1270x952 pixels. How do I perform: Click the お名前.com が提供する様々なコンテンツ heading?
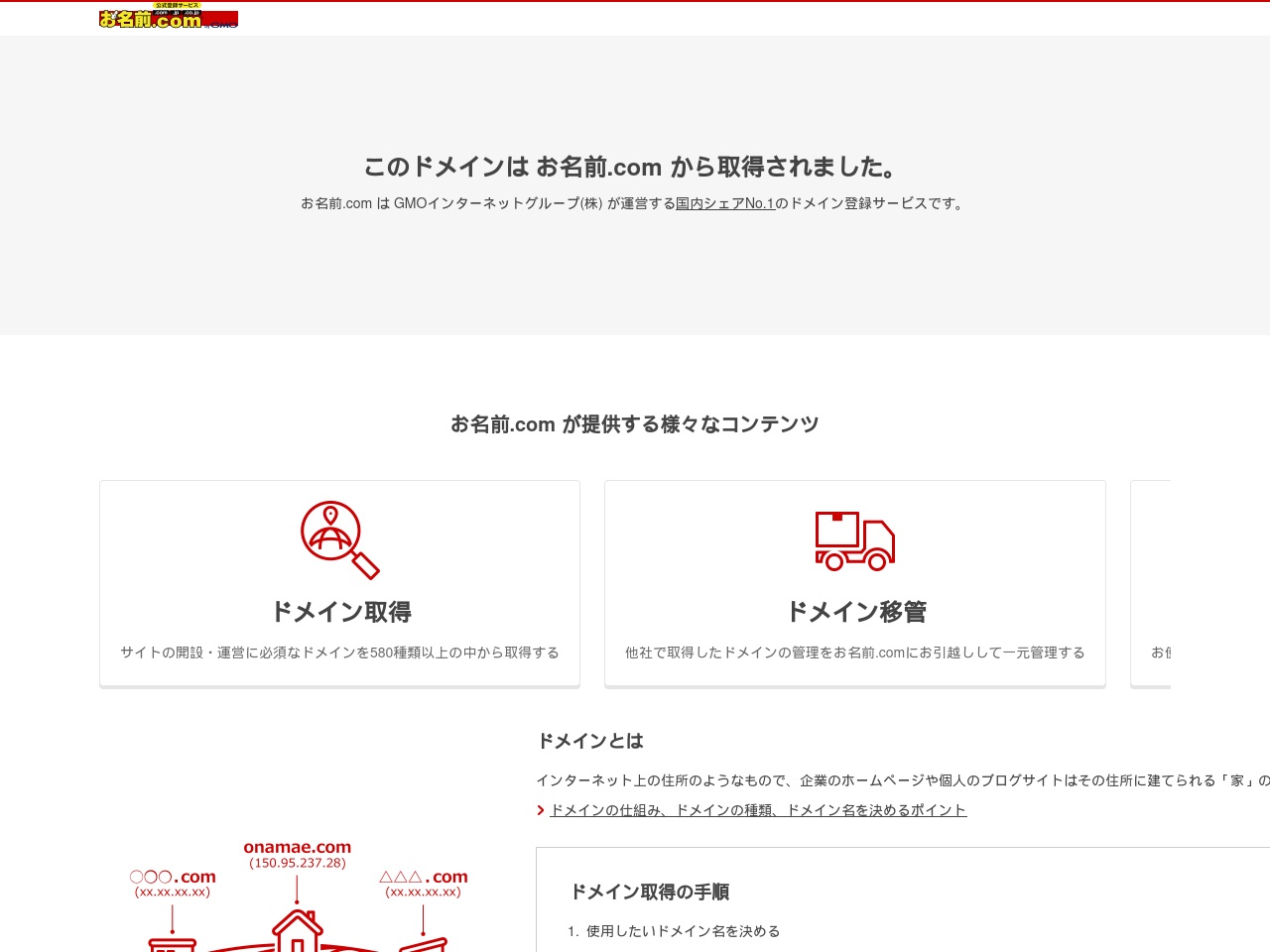tap(635, 424)
